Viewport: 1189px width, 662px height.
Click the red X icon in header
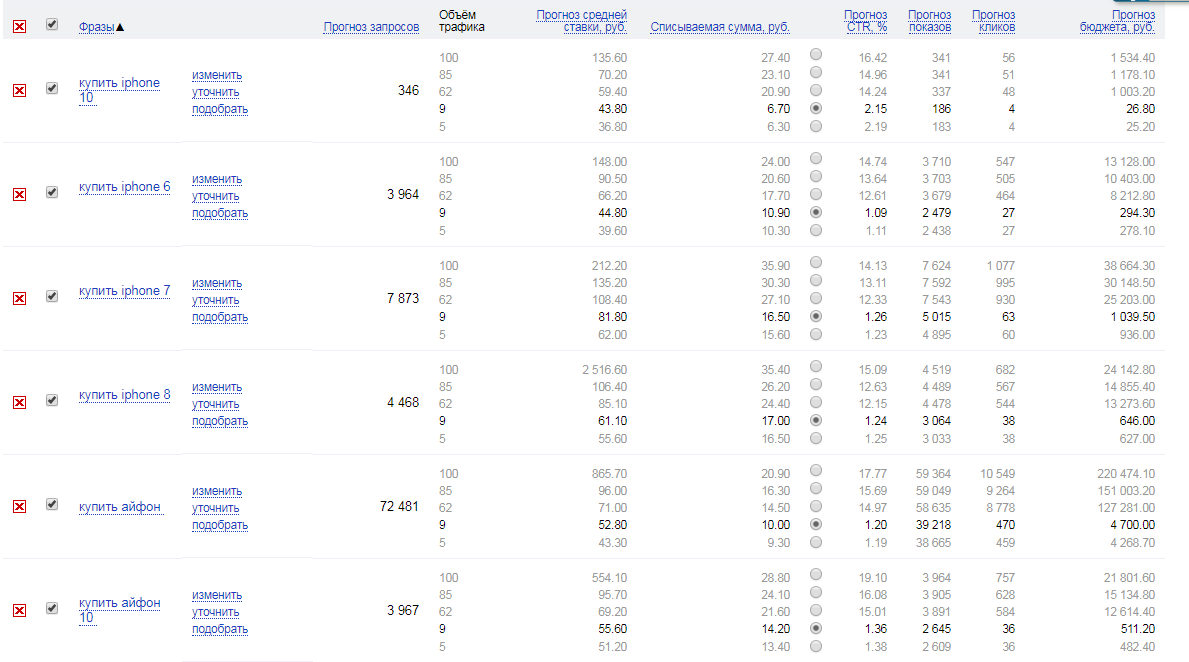pos(19,27)
